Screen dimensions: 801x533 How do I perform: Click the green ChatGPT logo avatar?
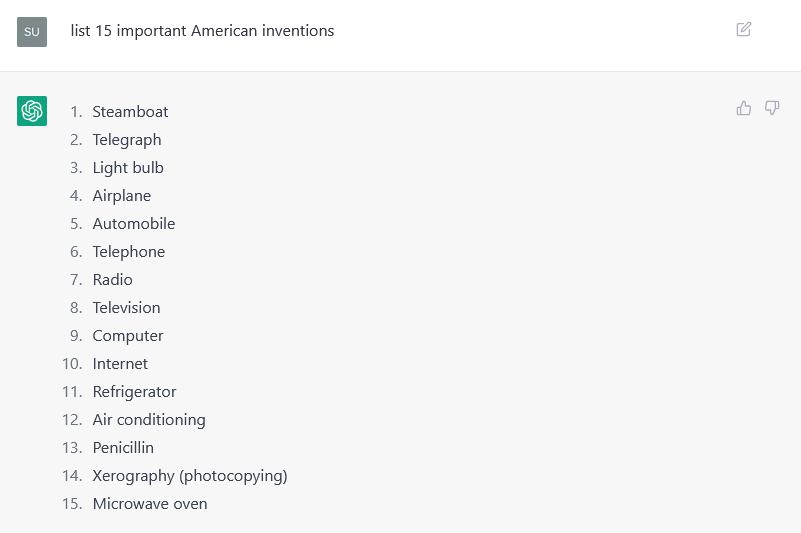[x=32, y=111]
